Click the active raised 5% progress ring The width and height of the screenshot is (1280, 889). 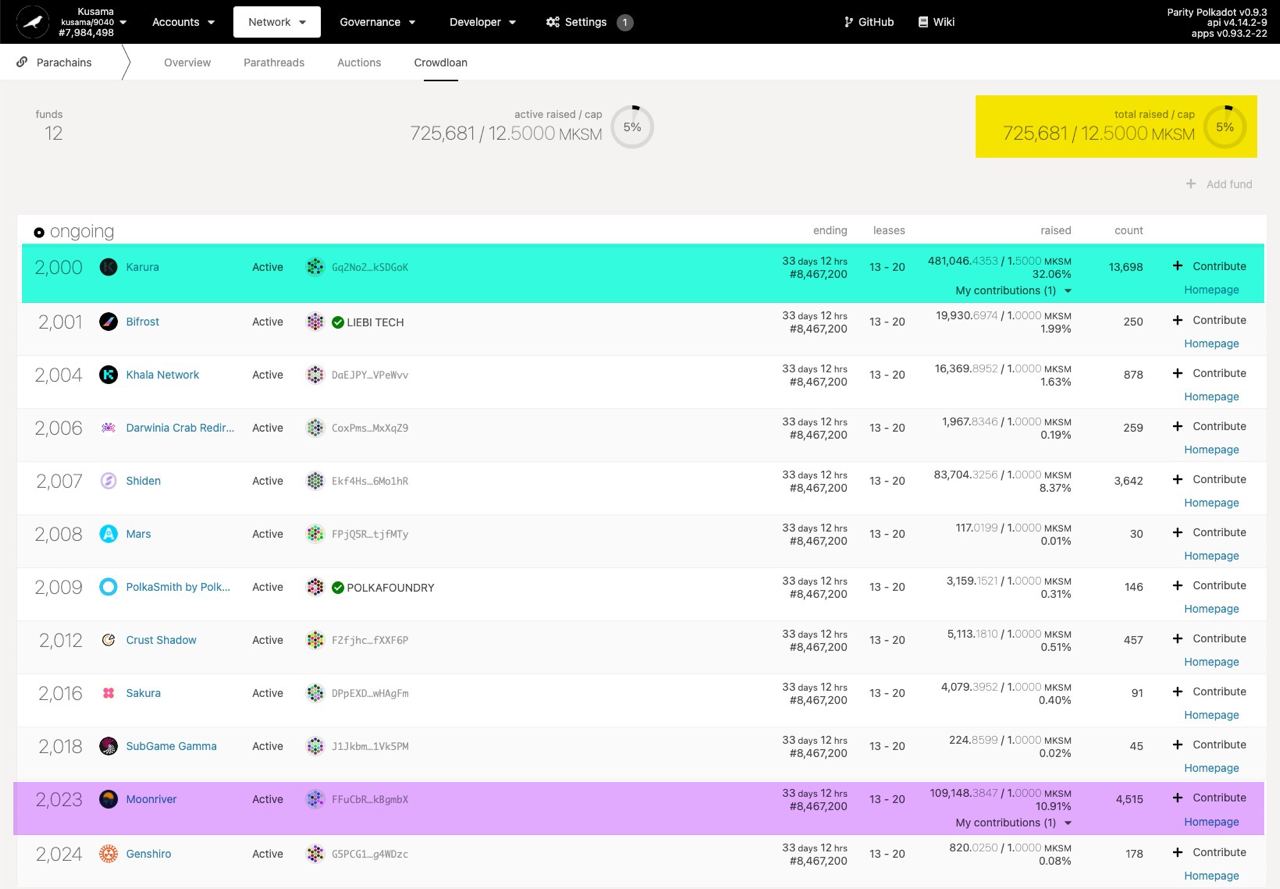coord(632,127)
